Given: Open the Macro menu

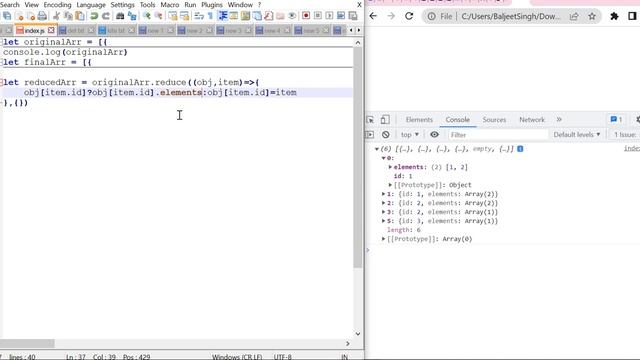Looking at the screenshot, I should (x=169, y=5).
